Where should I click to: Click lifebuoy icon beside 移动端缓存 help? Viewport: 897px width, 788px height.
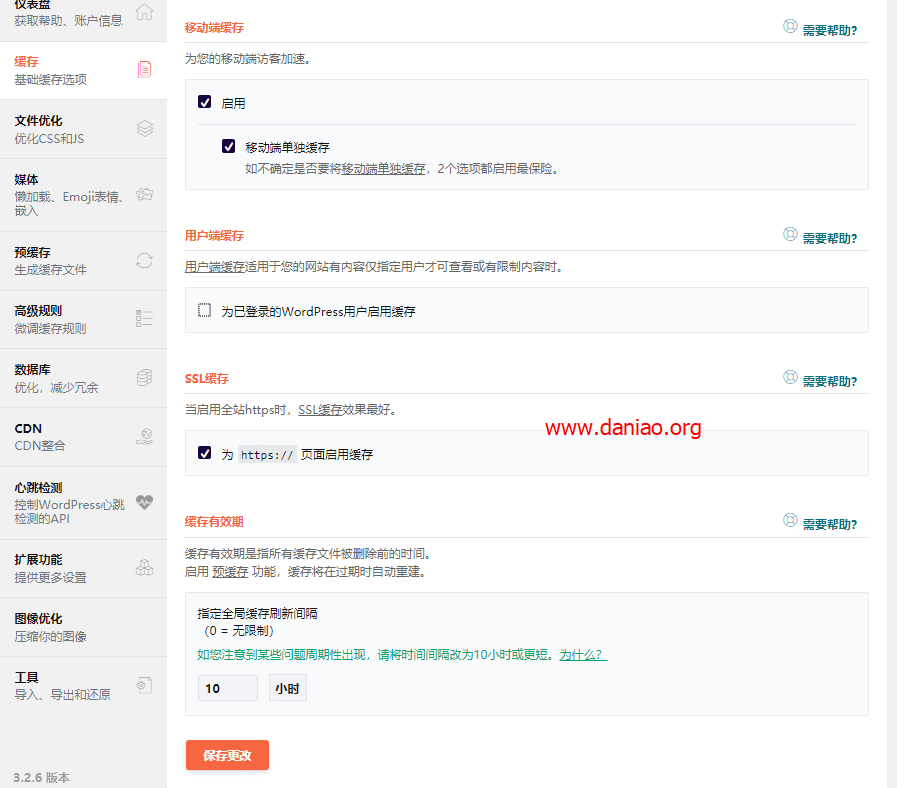[790, 26]
